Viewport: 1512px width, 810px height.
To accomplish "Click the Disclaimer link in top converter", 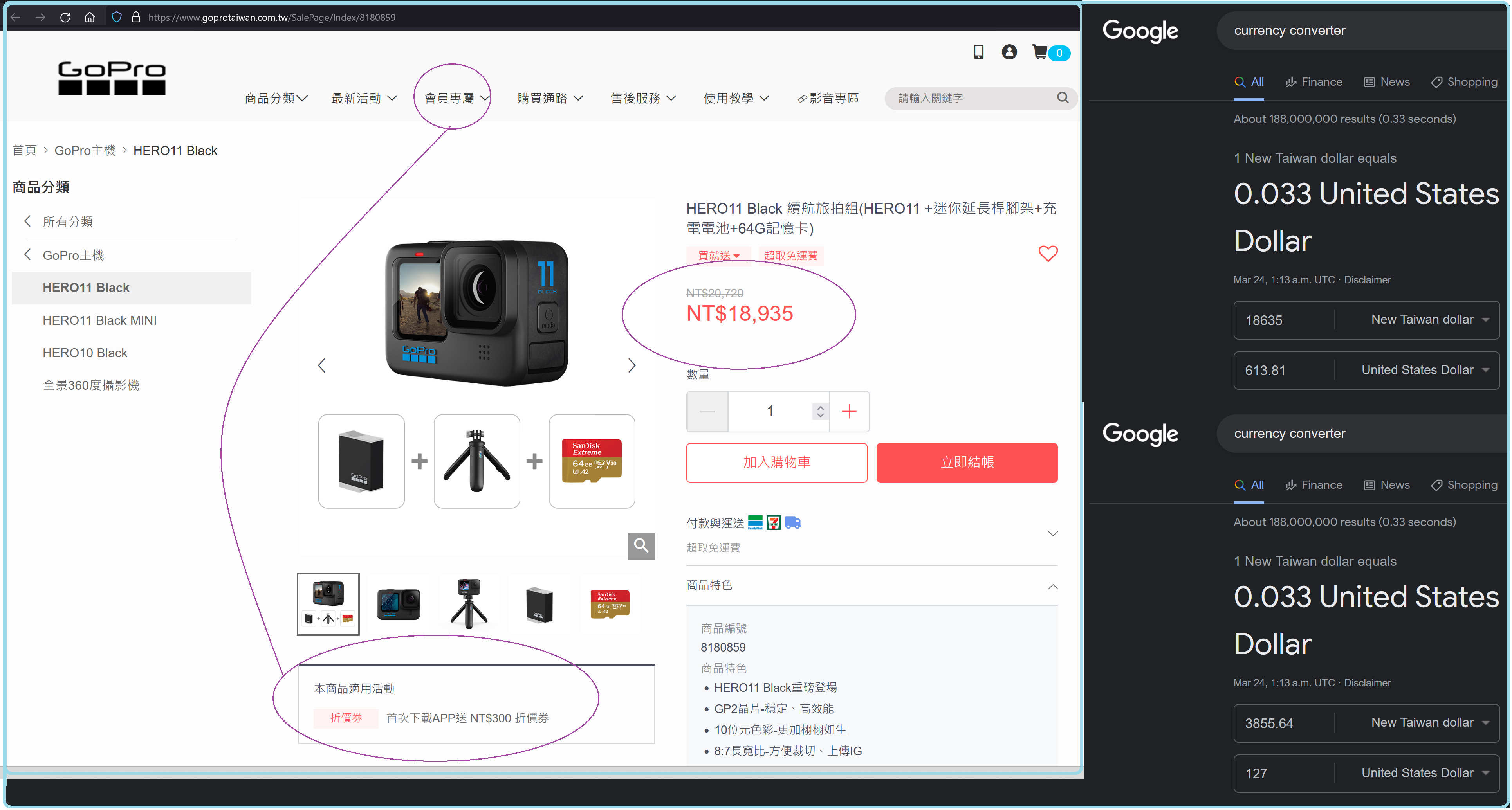I will tap(1367, 280).
